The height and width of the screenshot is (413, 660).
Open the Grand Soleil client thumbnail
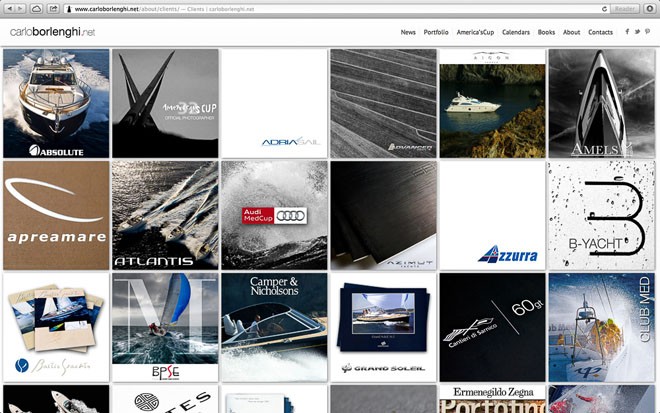coord(383,327)
